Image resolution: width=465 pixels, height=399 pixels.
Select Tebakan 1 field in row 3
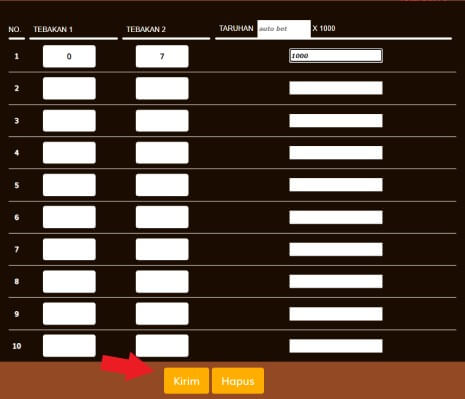coord(69,121)
